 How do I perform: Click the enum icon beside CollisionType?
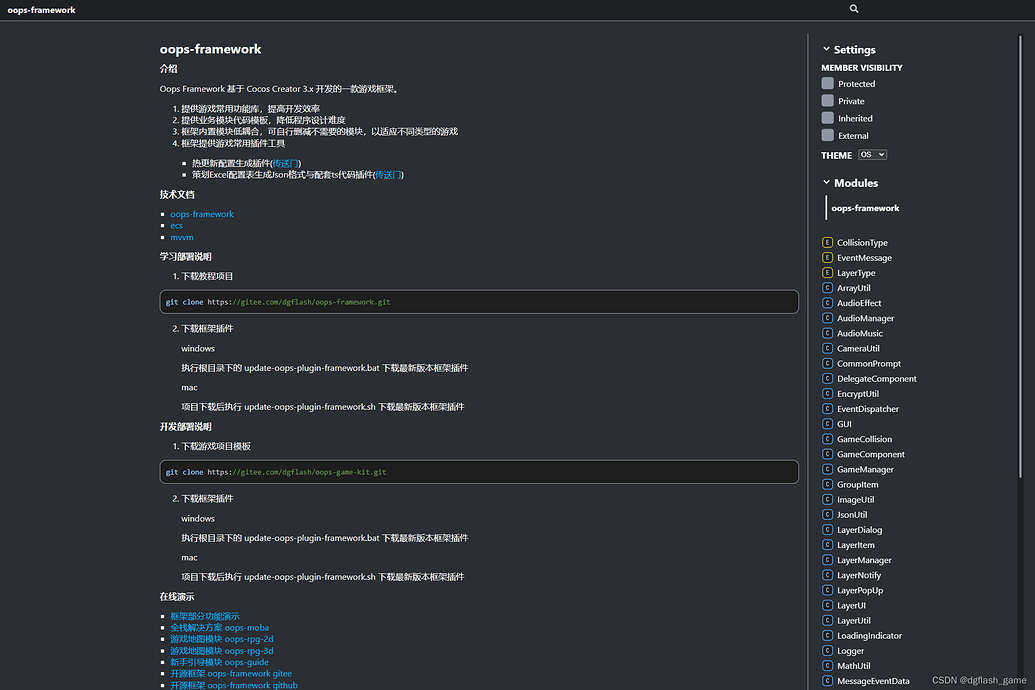click(829, 242)
